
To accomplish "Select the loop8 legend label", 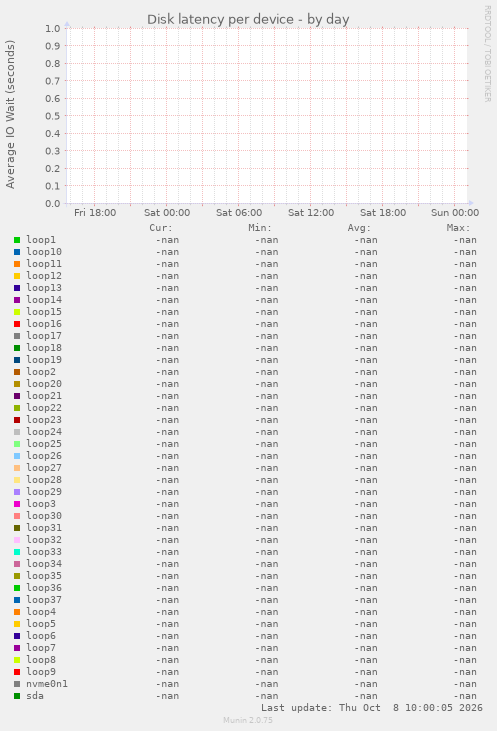I will (41, 660).
